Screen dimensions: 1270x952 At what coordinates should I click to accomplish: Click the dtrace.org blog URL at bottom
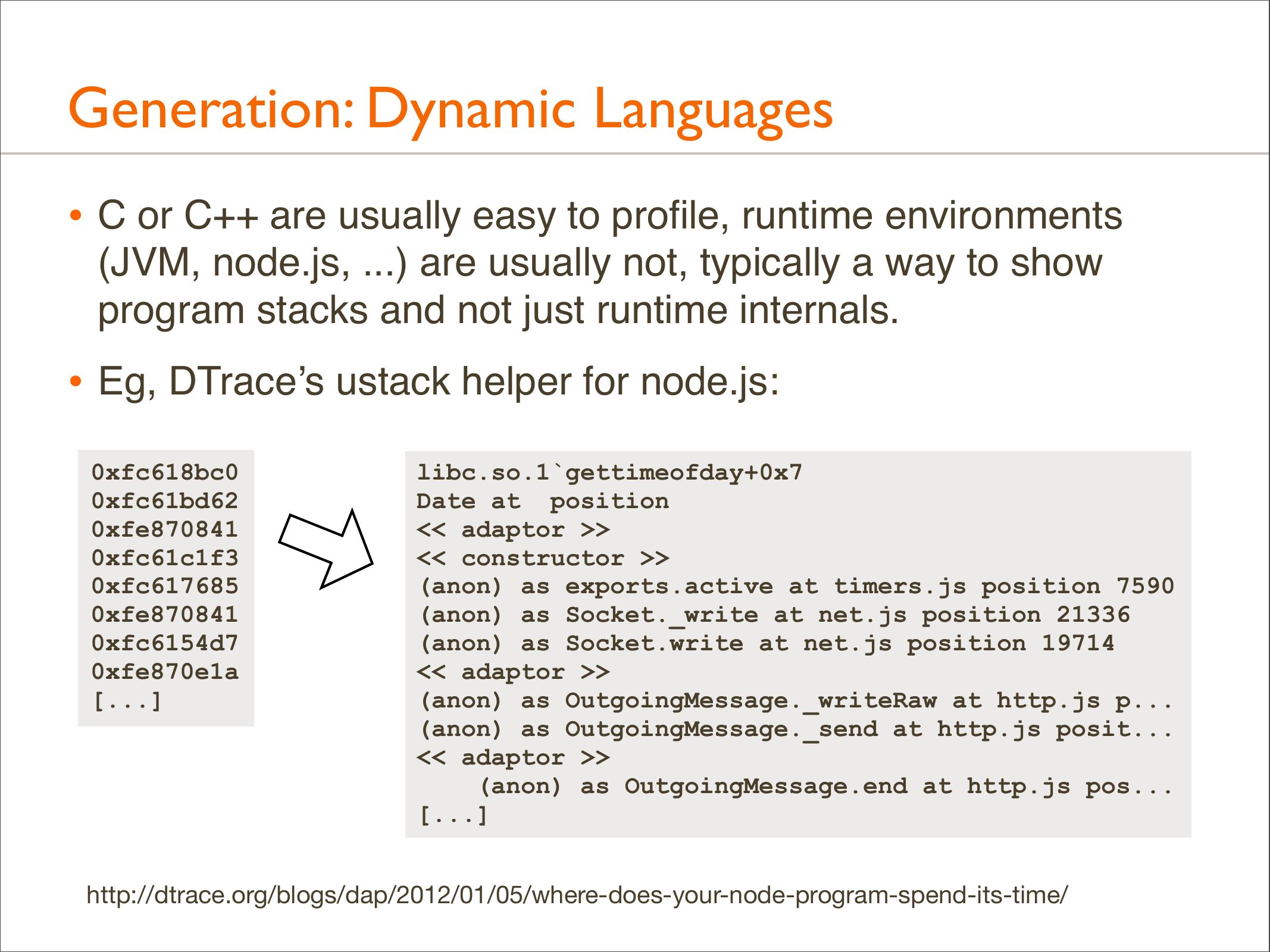pyautogui.click(x=577, y=895)
